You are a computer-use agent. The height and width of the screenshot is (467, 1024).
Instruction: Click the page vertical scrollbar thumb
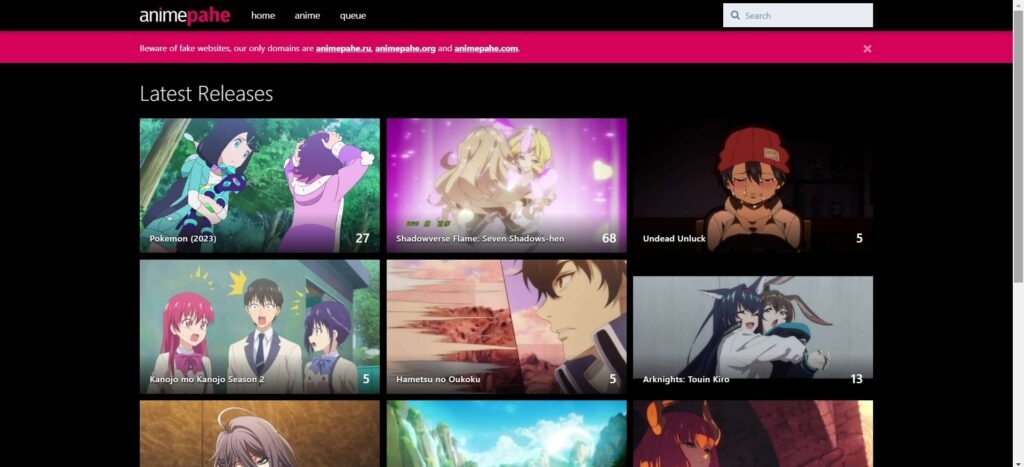(1017, 144)
